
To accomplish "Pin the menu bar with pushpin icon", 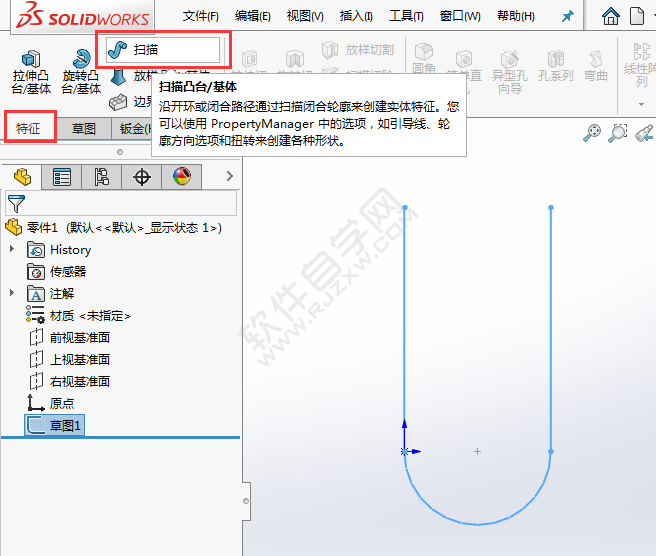I will click(x=568, y=16).
